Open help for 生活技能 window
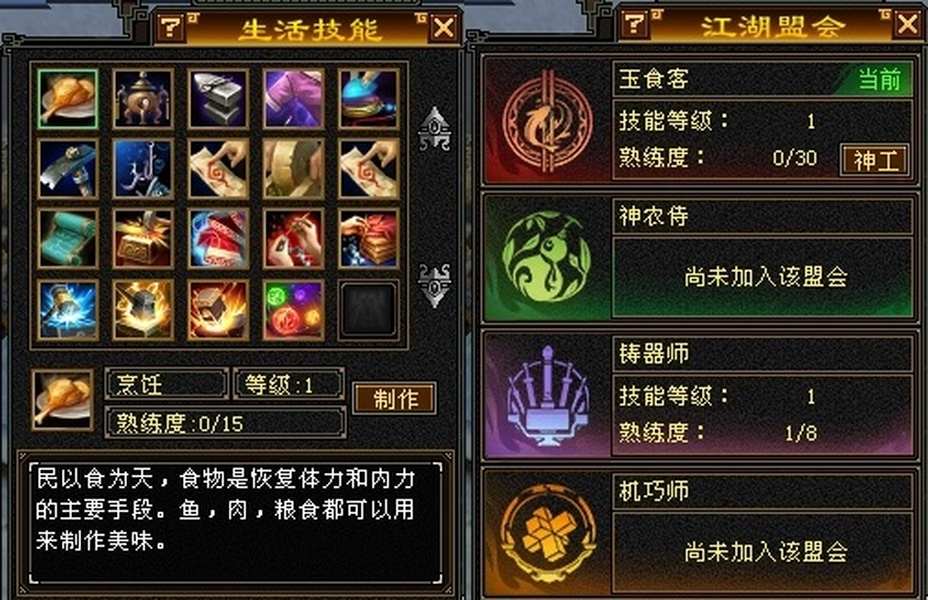The width and height of the screenshot is (928, 600). [171, 27]
